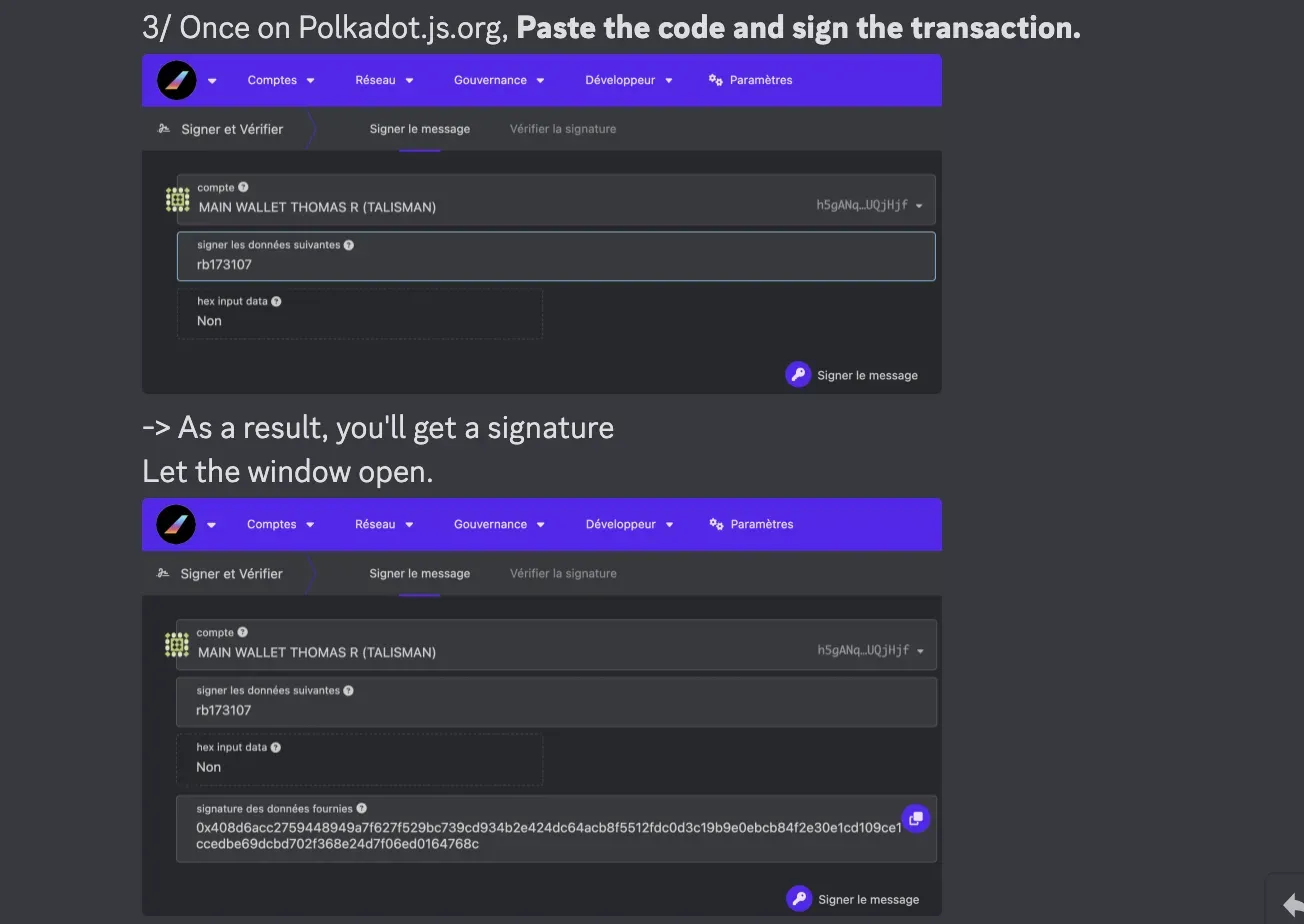Select lower 'Signer le message' tab
The width and height of the screenshot is (1304, 924).
[420, 573]
